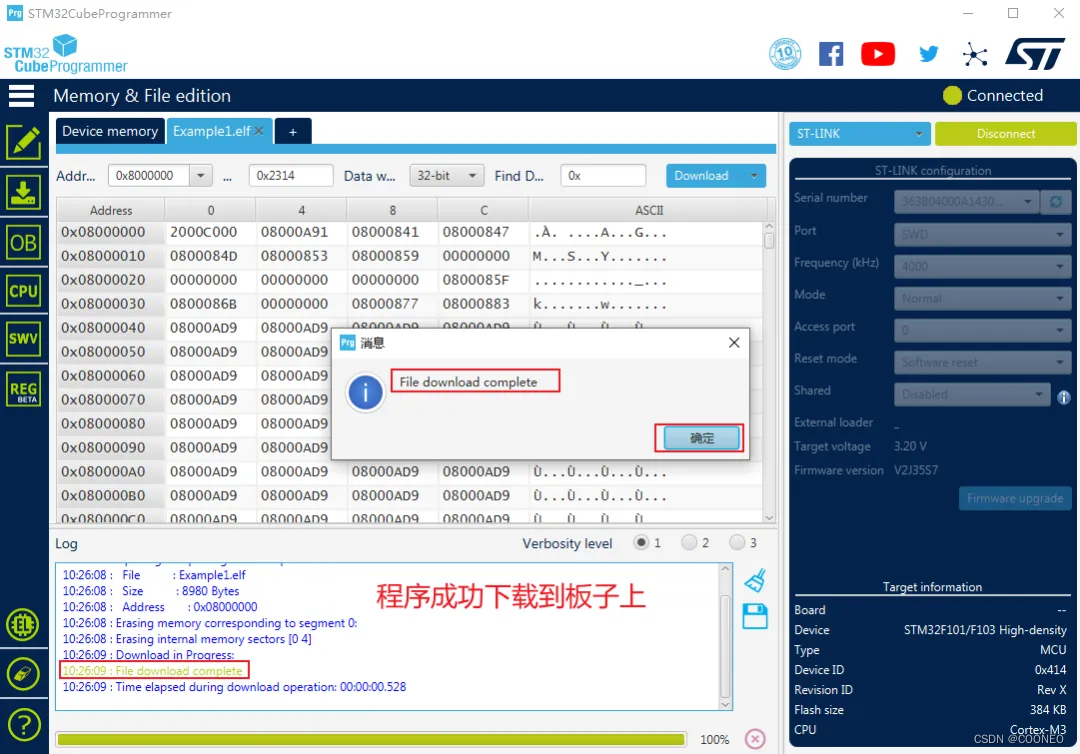Viewport: 1080px width, 754px height.
Task: Click the Address column header
Action: coord(111,210)
